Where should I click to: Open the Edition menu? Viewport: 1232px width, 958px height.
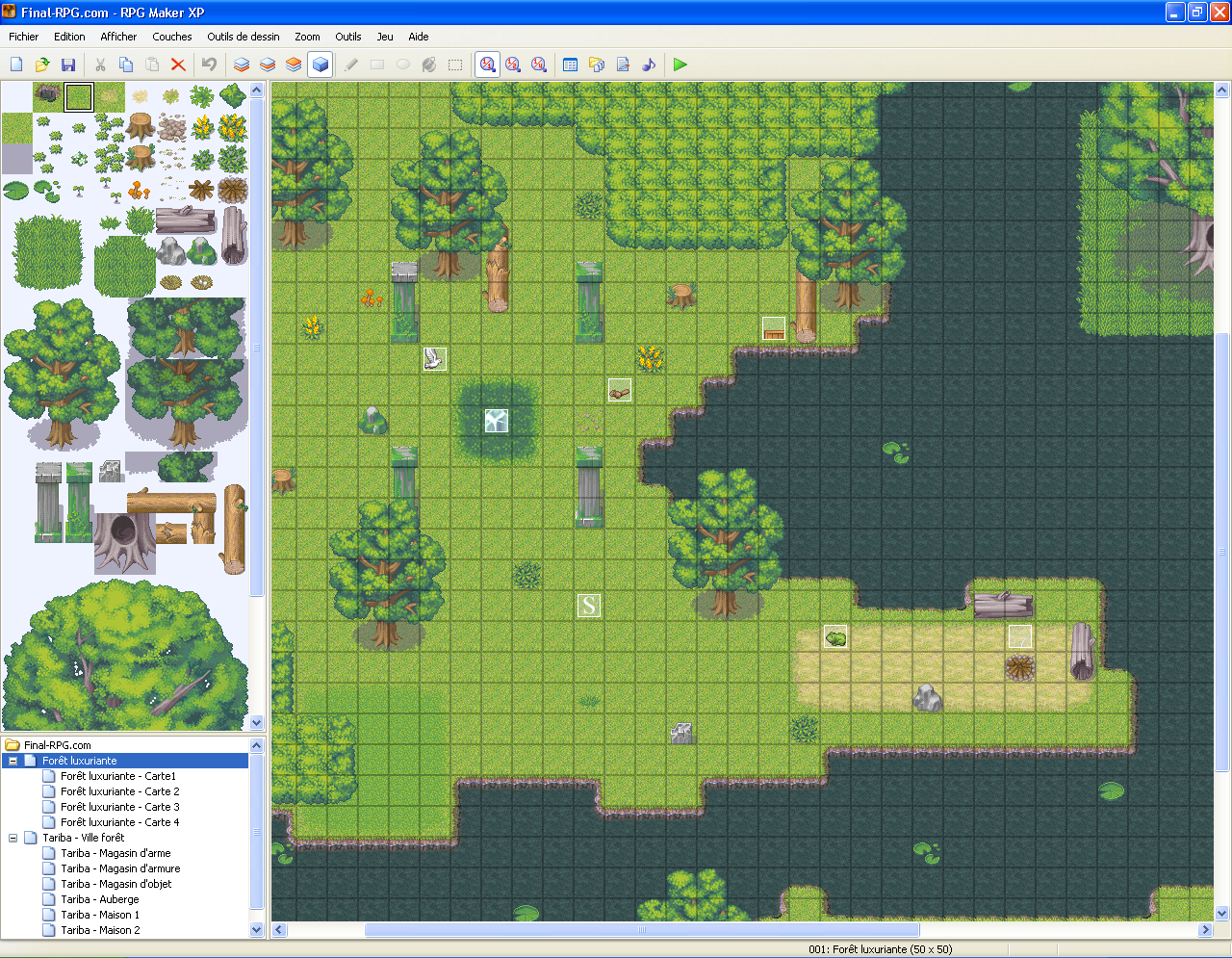69,37
